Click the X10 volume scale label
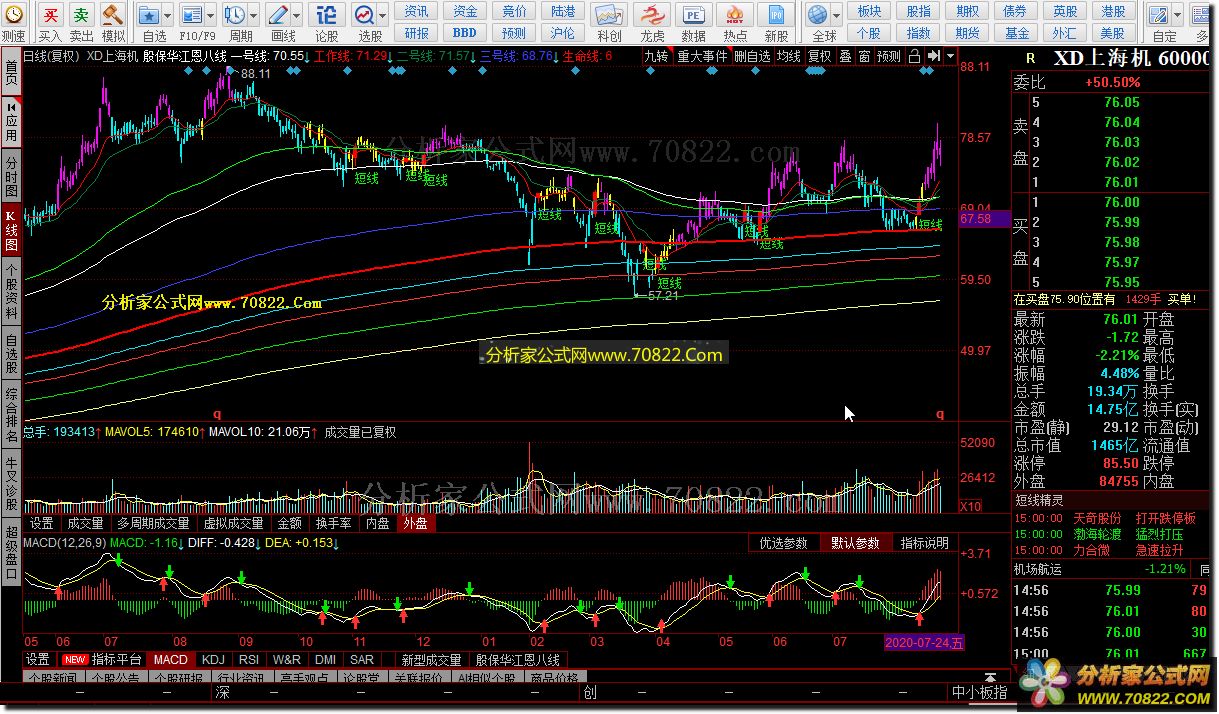Image resolution: width=1219 pixels, height=714 pixels. [970, 507]
